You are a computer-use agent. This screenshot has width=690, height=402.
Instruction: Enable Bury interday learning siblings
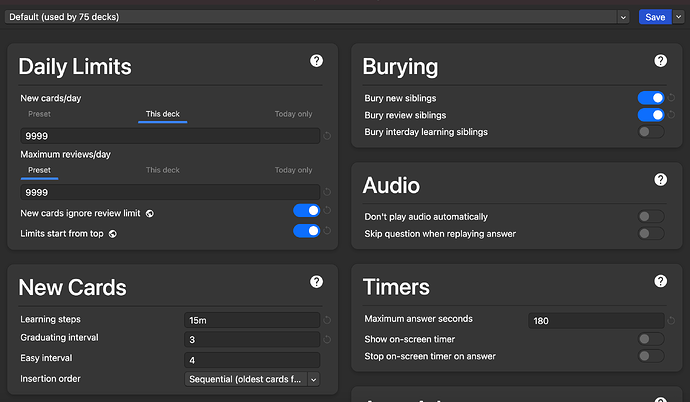pos(650,132)
